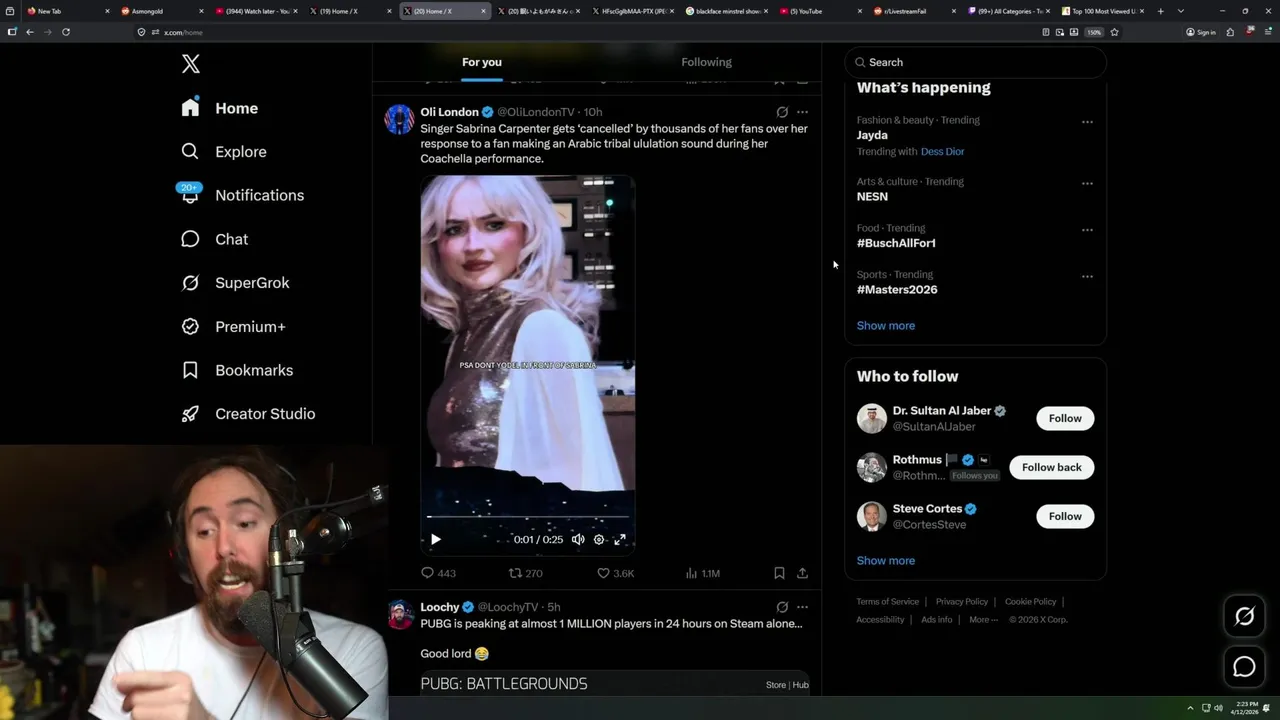This screenshot has width=1280, height=720.
Task: Go to the Home page from sidebar
Action: (x=220, y=108)
